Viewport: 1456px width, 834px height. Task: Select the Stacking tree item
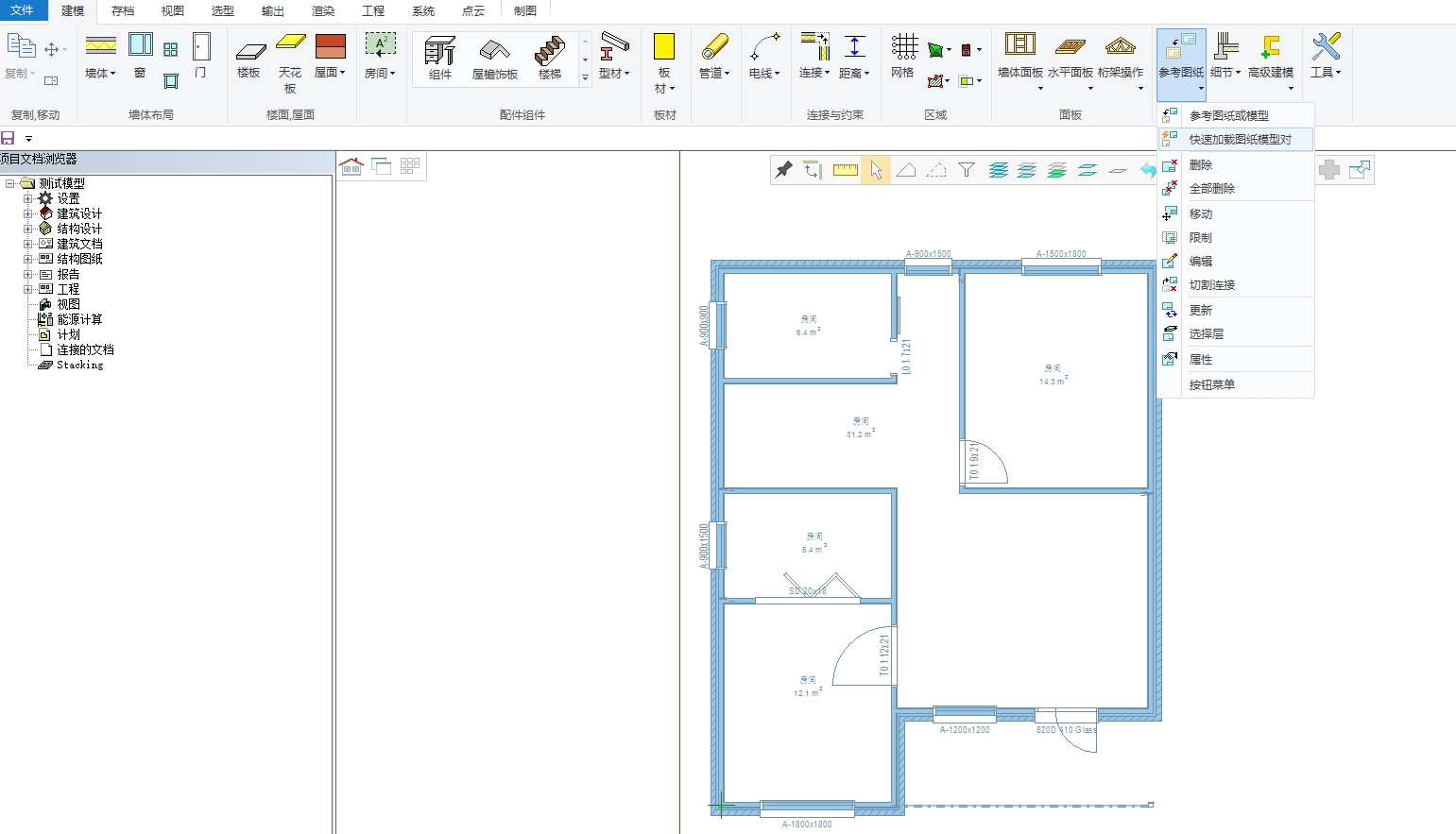click(79, 365)
